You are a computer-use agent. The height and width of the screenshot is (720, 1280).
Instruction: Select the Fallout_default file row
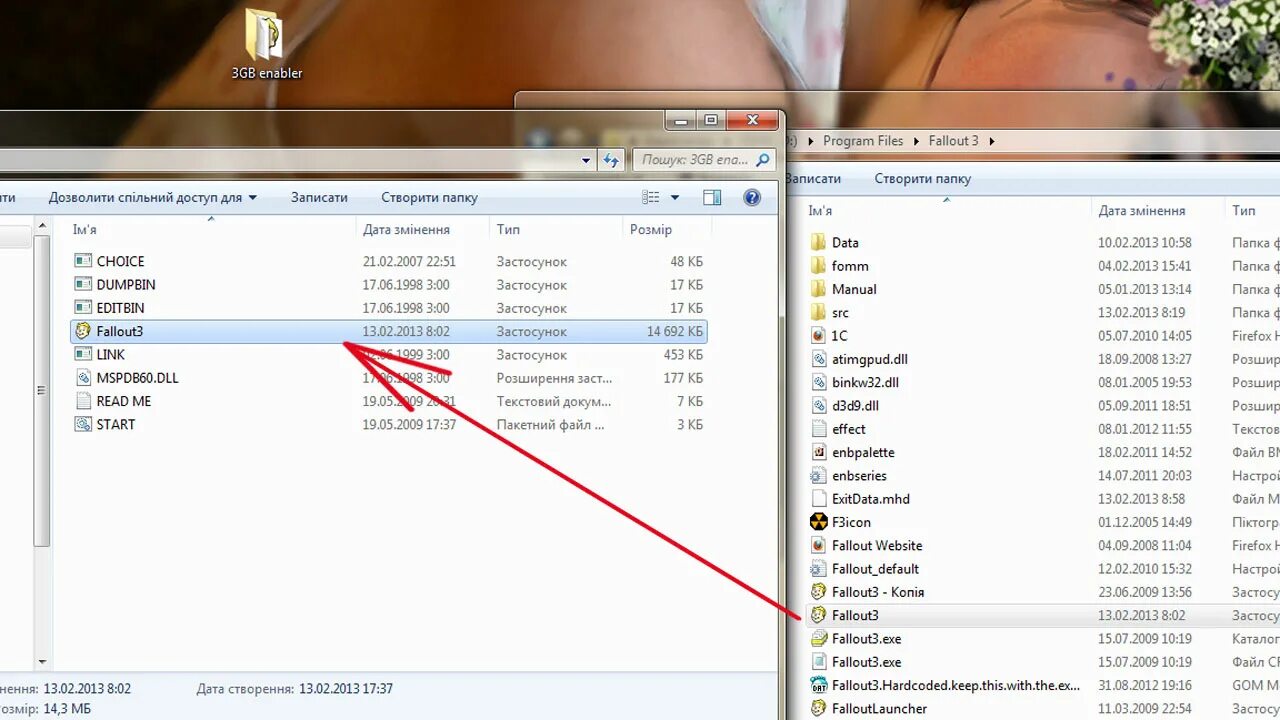click(x=1042, y=569)
